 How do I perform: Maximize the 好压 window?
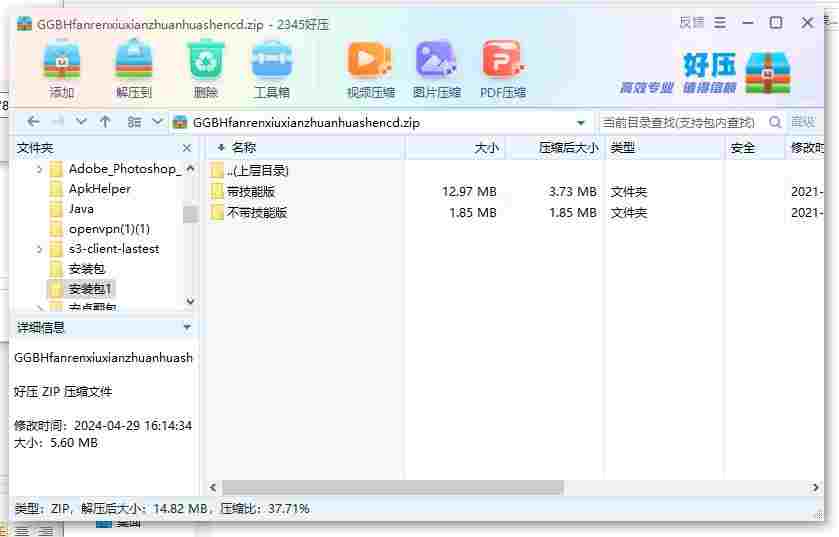tap(776, 23)
